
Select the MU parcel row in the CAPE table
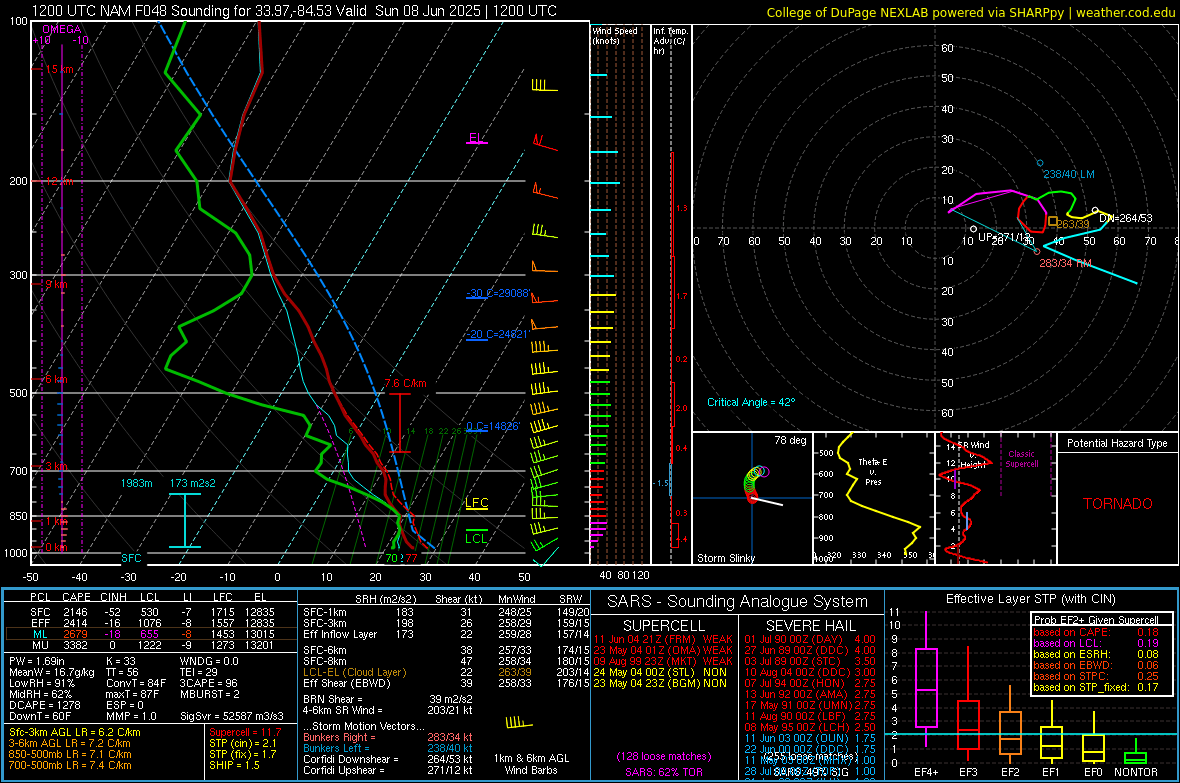click(x=151, y=644)
